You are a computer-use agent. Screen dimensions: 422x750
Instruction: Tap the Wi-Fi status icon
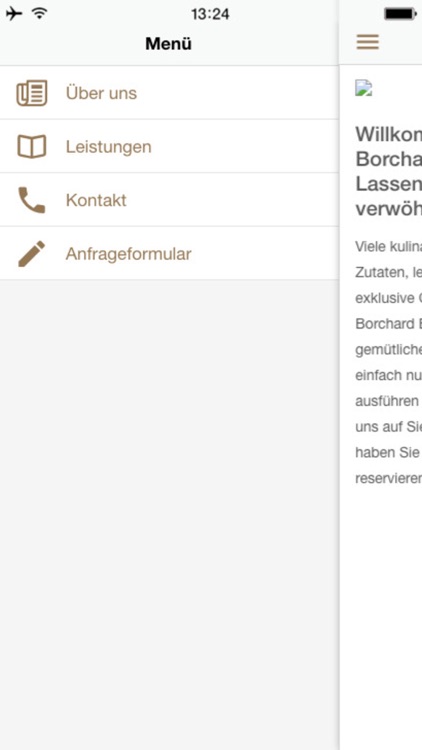40,13
